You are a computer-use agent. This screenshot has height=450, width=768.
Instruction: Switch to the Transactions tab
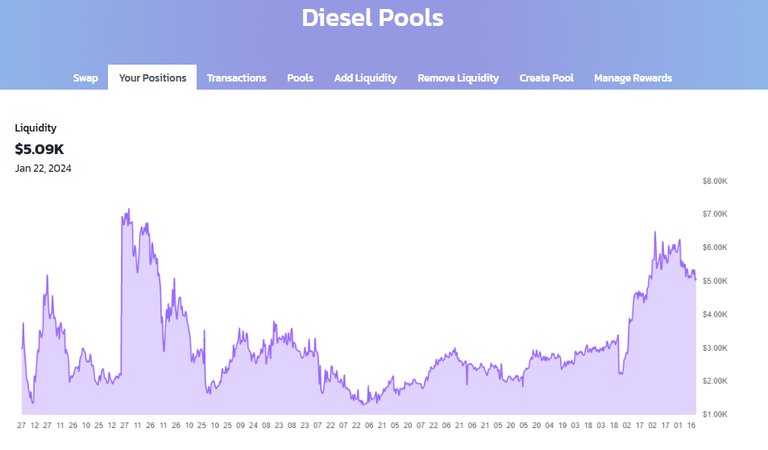[x=237, y=78]
